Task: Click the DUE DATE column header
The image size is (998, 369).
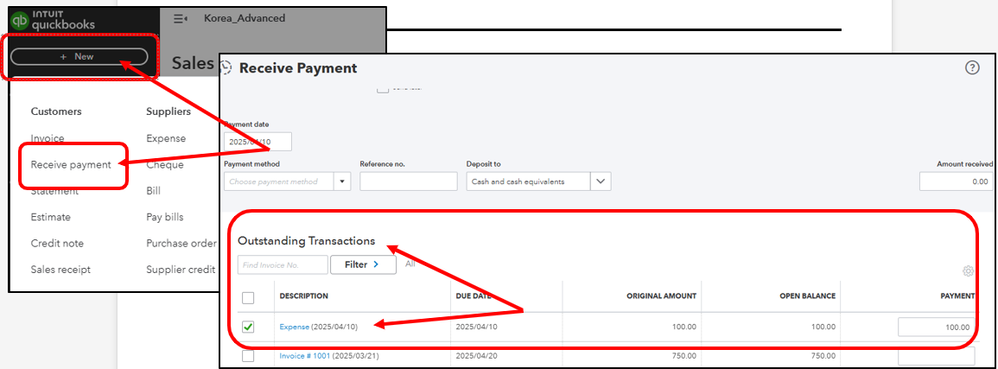Action: 474,296
